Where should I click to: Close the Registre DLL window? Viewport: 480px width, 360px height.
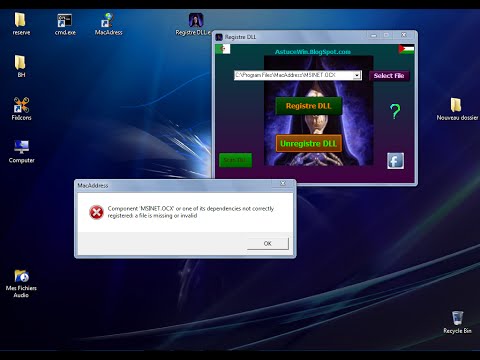pos(404,35)
